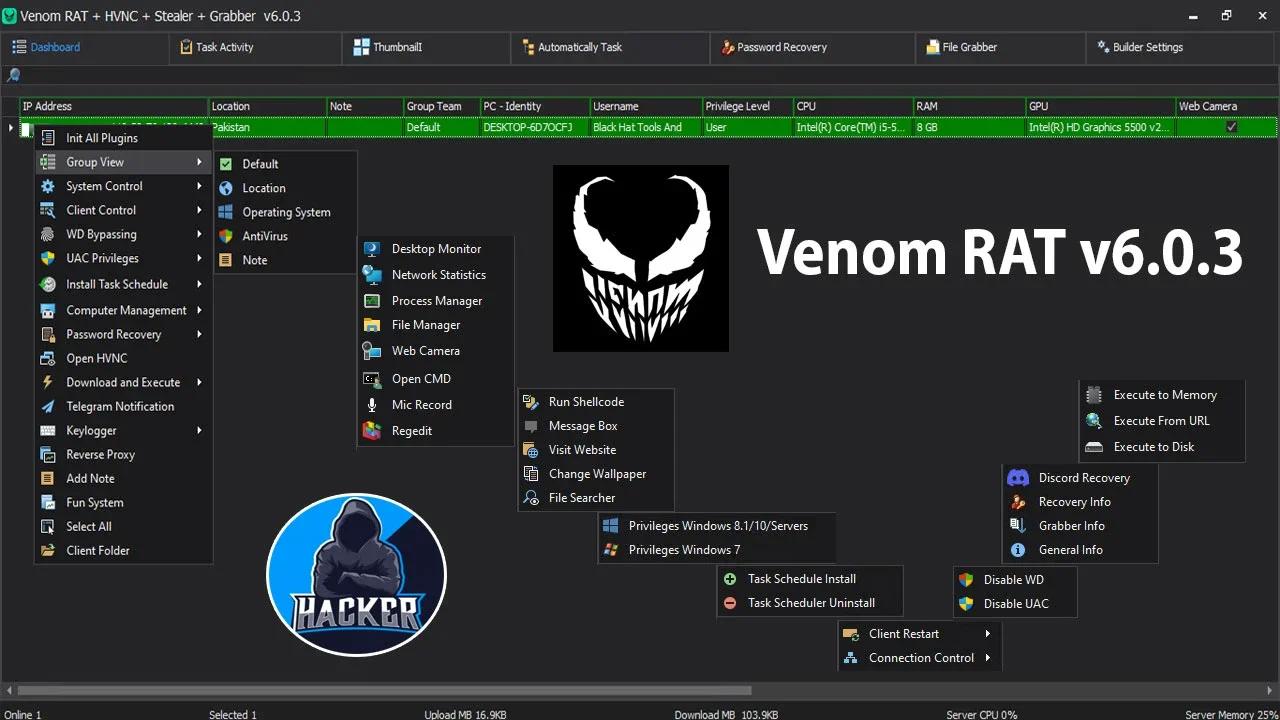Screen dimensions: 1280x720
Task: Open CMD on the remote machine
Action: click(x=421, y=378)
